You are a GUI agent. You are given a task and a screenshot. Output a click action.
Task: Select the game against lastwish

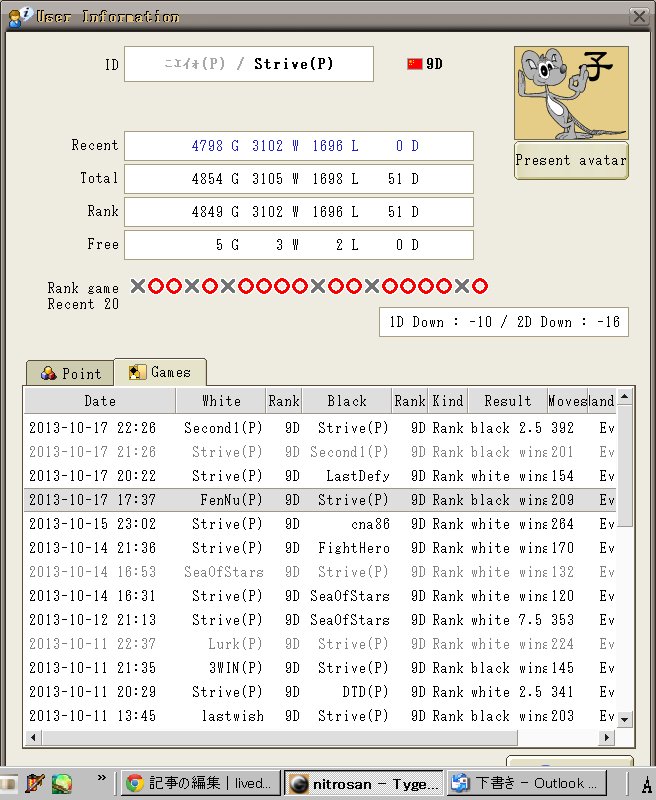point(320,715)
